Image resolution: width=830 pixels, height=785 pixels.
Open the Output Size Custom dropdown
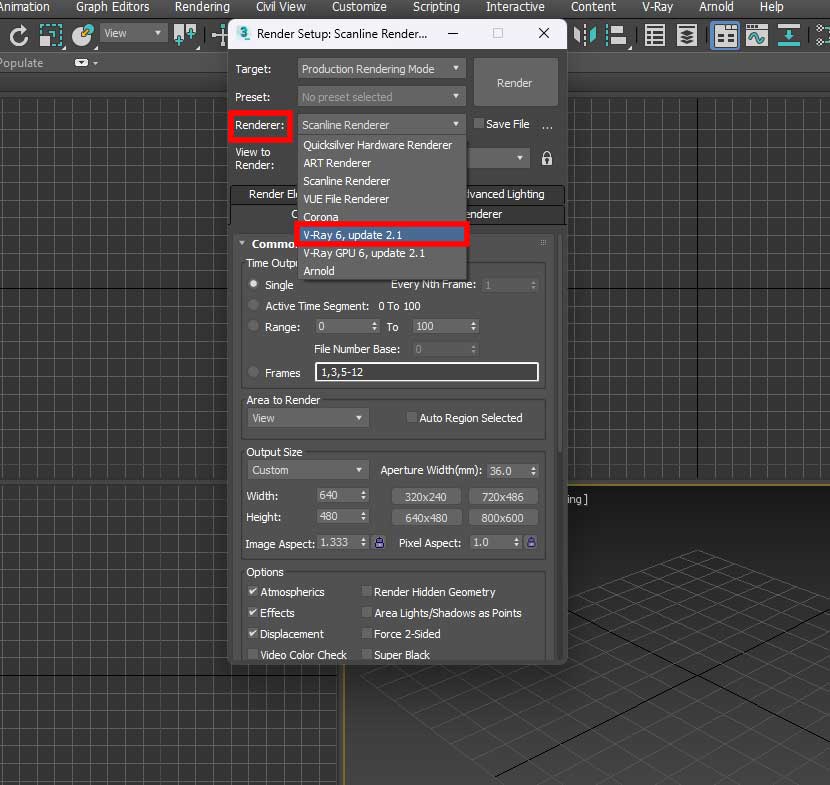(x=308, y=470)
